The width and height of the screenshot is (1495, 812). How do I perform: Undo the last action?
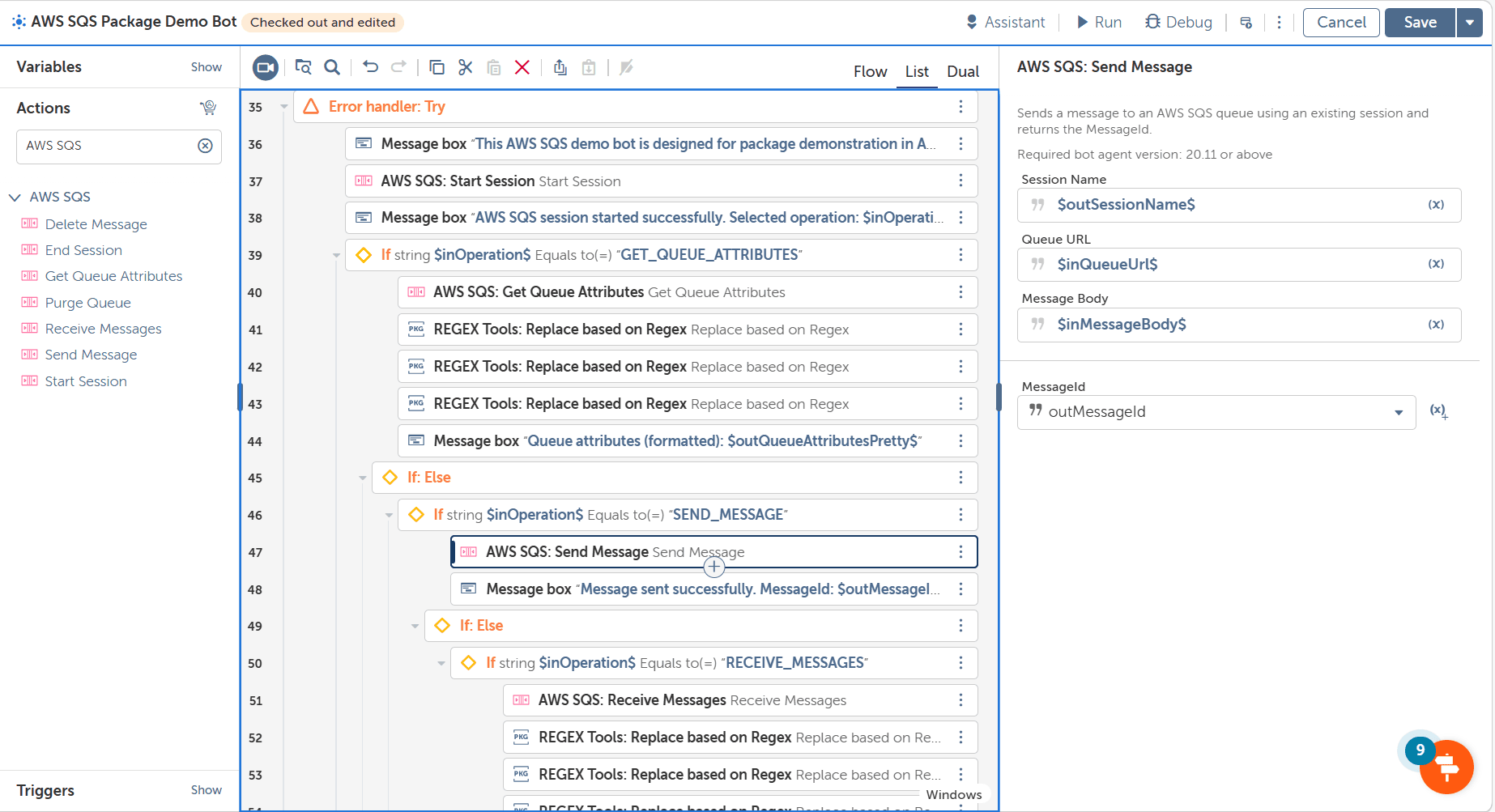click(x=370, y=67)
